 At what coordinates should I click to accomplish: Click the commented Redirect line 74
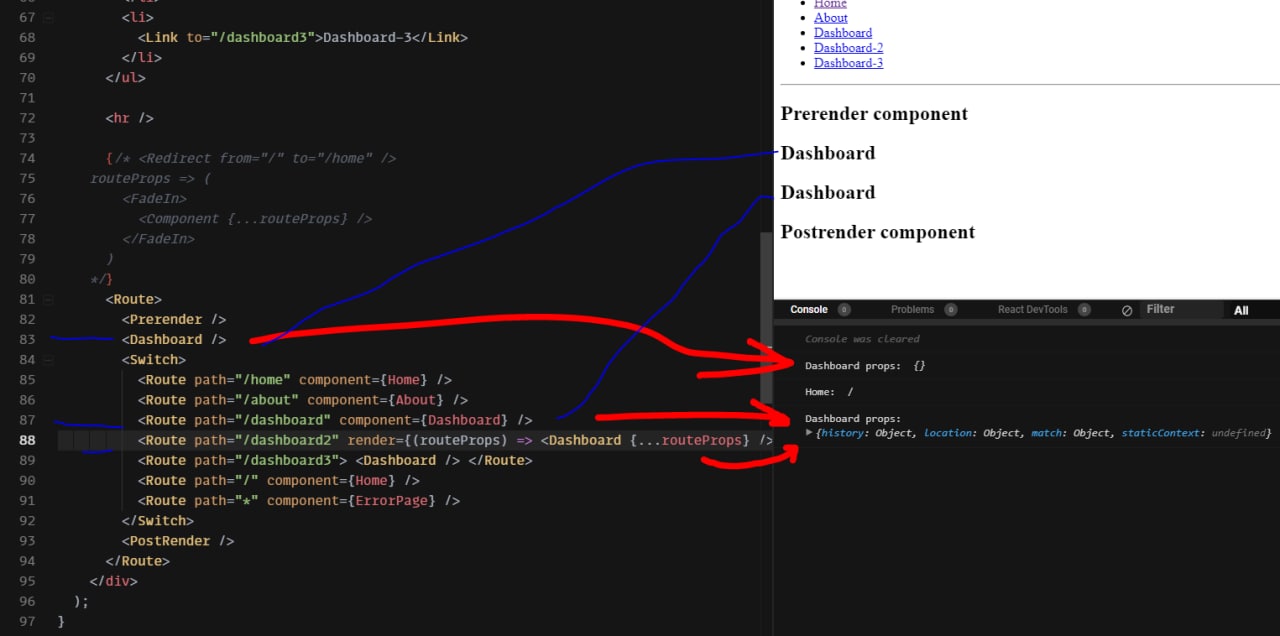(x=251, y=158)
